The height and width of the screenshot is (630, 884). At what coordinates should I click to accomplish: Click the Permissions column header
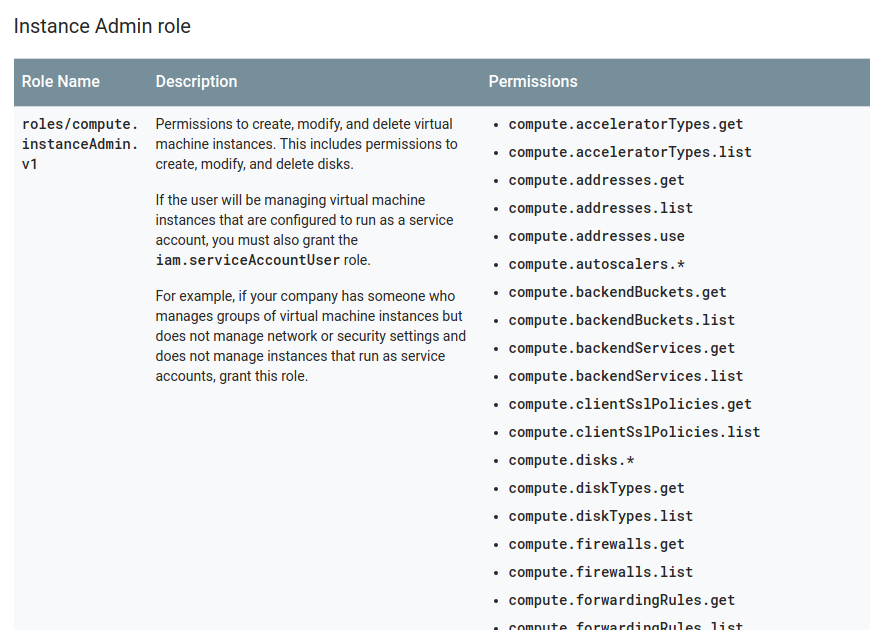click(532, 81)
